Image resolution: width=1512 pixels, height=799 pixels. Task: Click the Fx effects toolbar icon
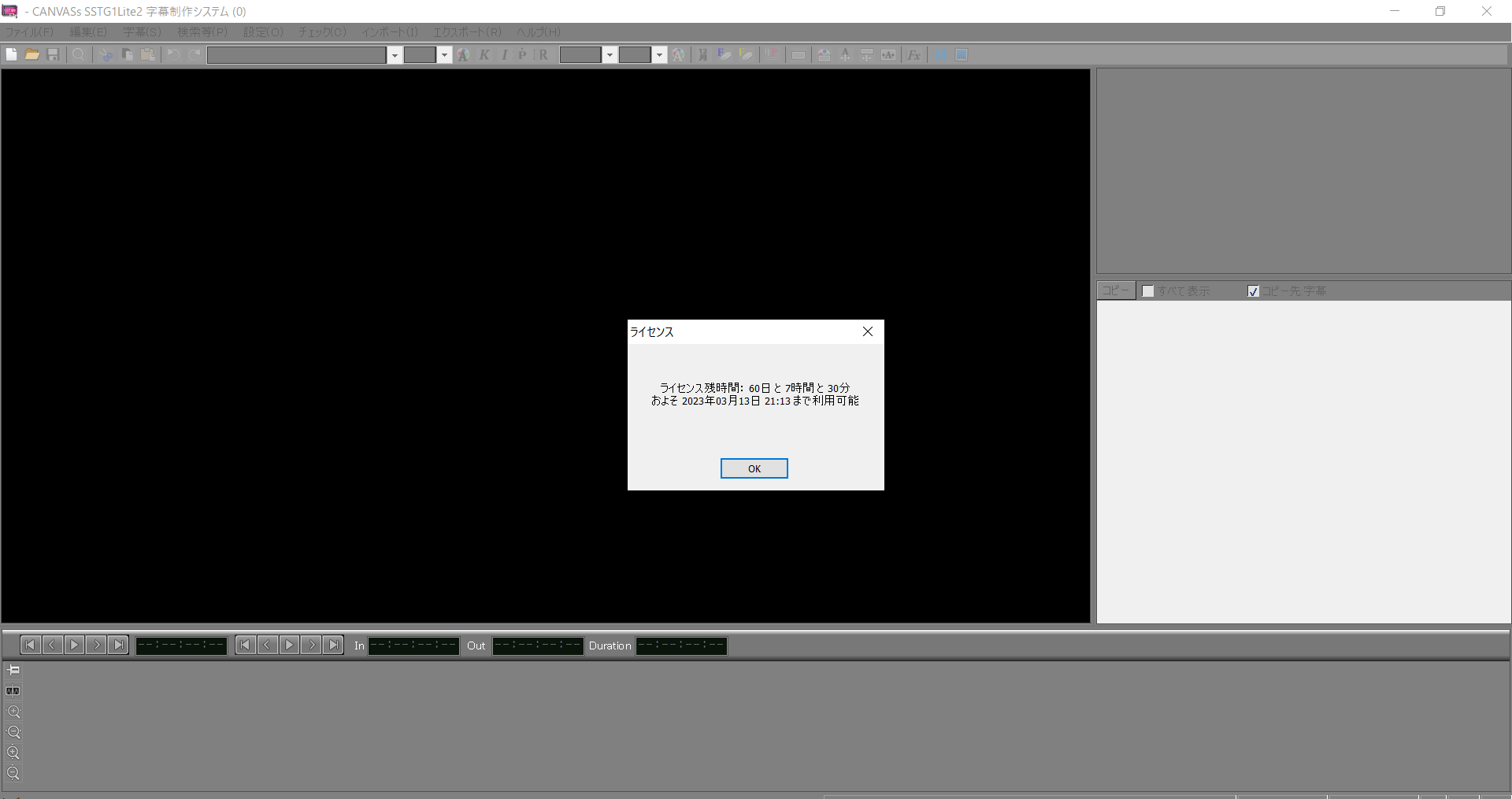click(913, 54)
